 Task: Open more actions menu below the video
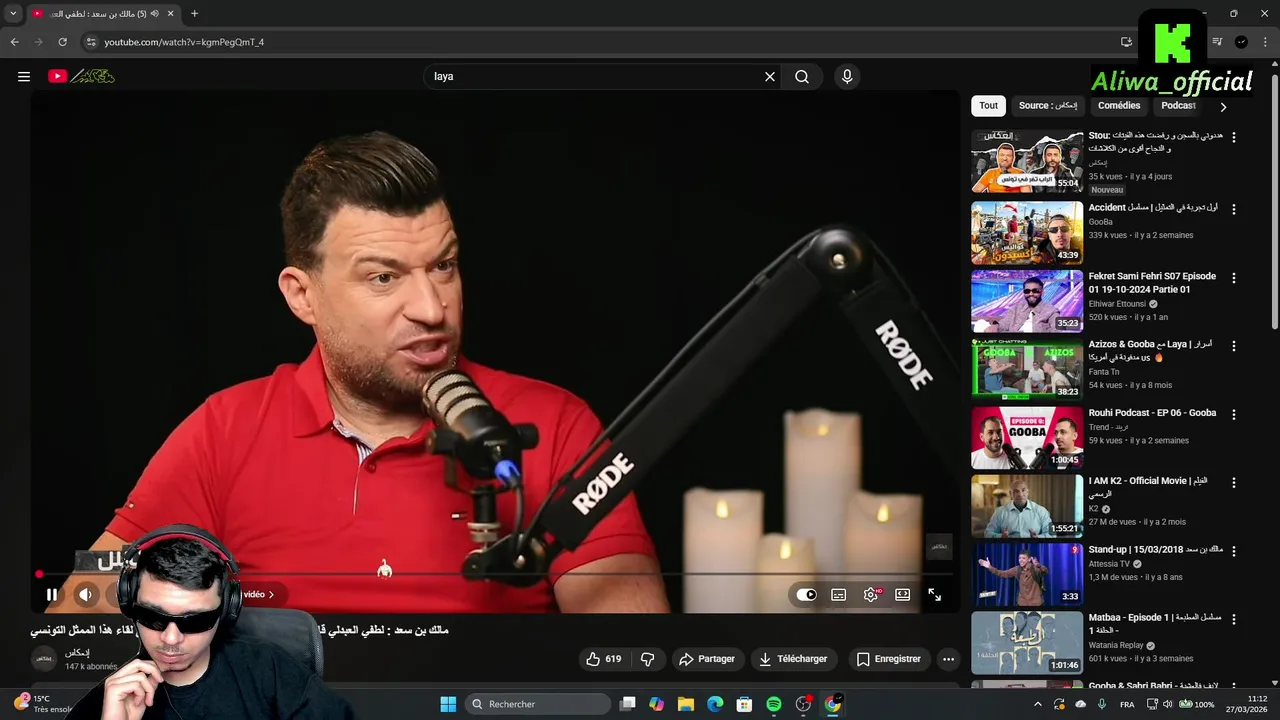948,659
